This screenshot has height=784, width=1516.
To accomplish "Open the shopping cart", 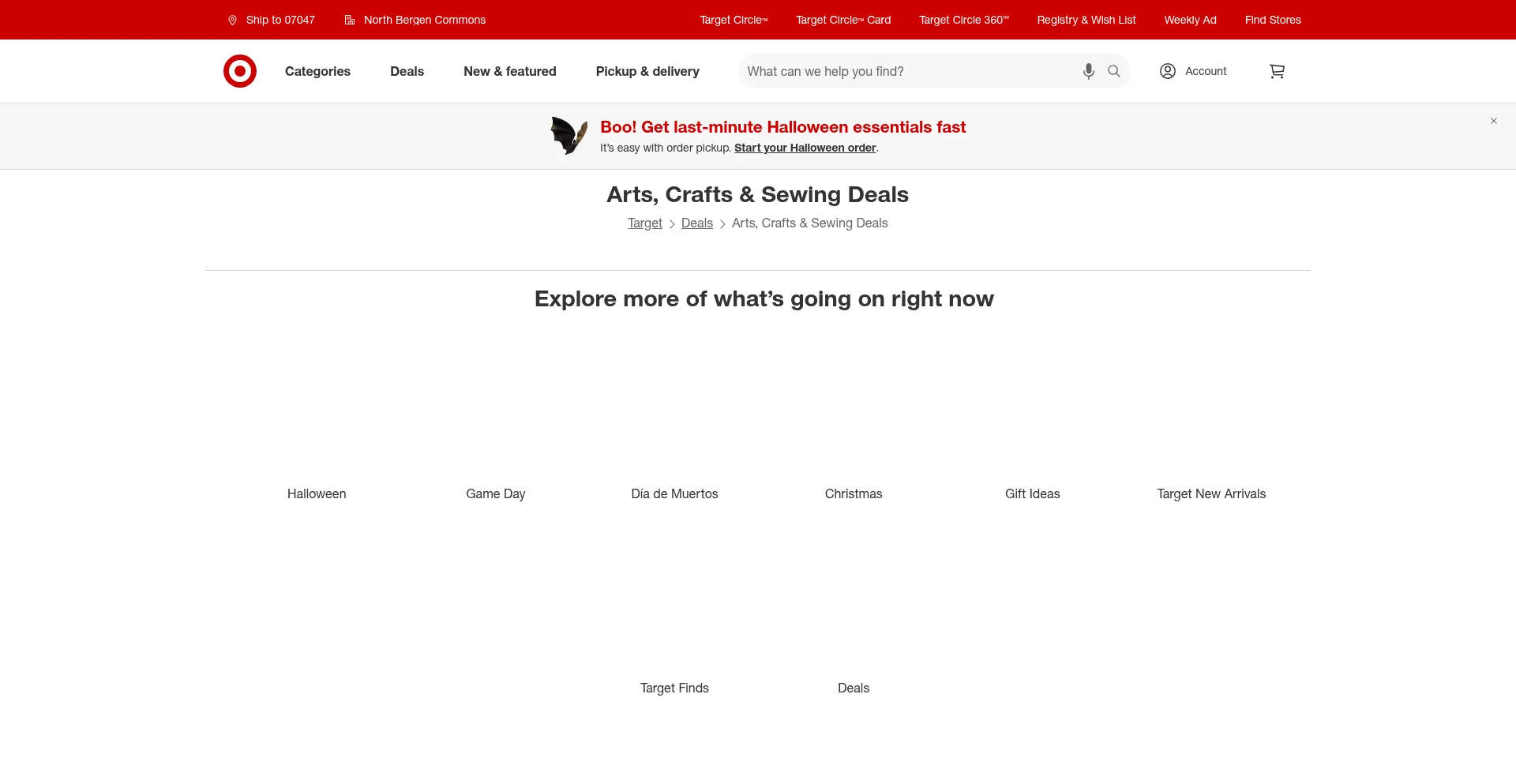I will click(x=1277, y=71).
